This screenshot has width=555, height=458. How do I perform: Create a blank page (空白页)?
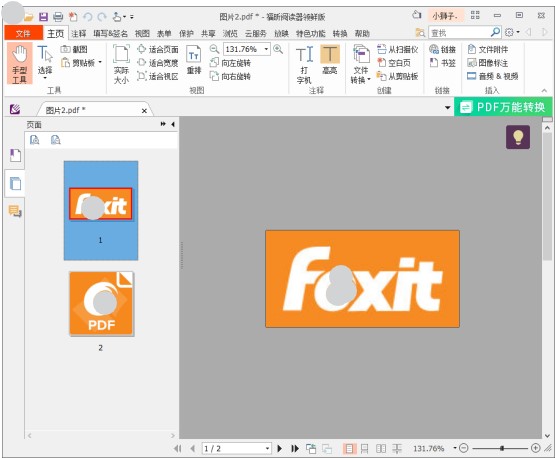pos(394,63)
